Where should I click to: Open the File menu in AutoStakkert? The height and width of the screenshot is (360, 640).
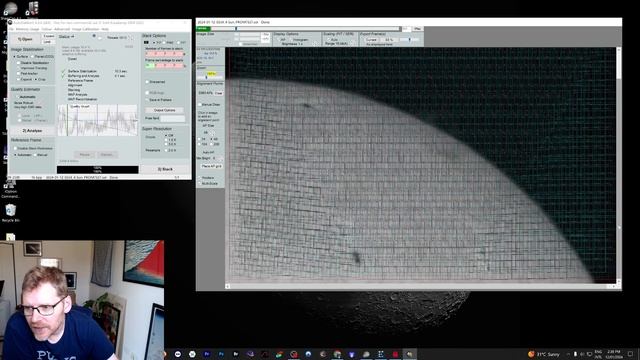click(11, 29)
